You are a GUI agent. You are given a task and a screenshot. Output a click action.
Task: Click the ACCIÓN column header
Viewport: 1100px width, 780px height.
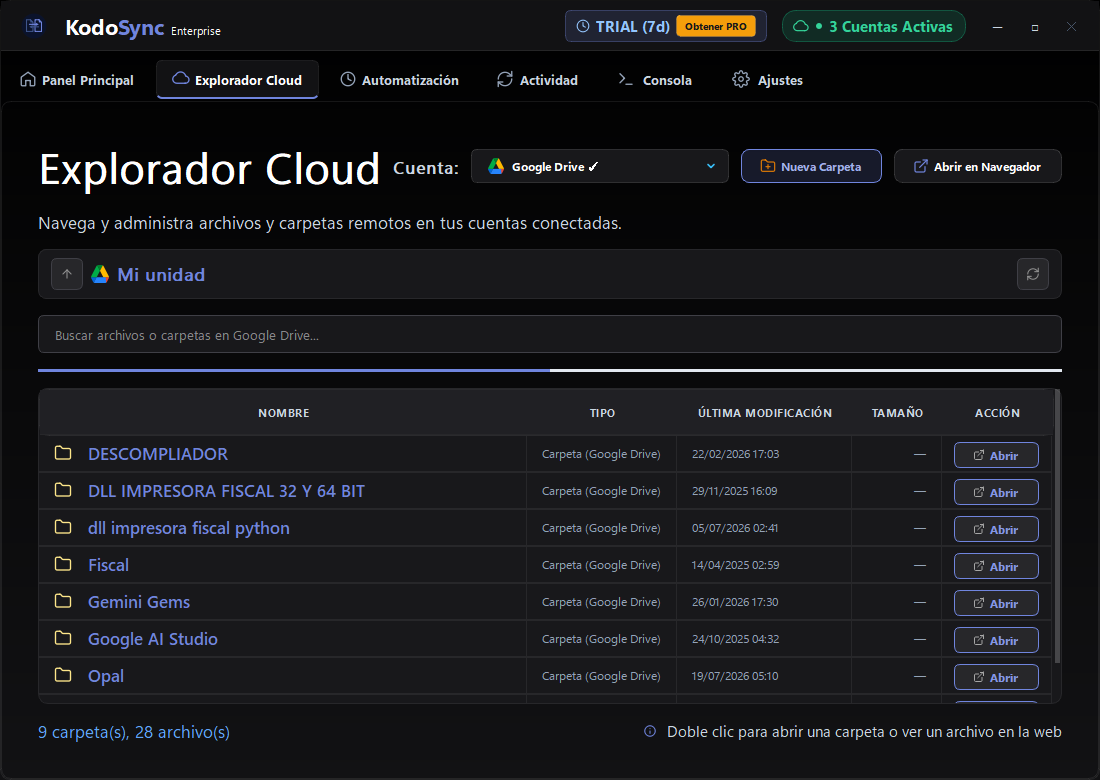(997, 413)
